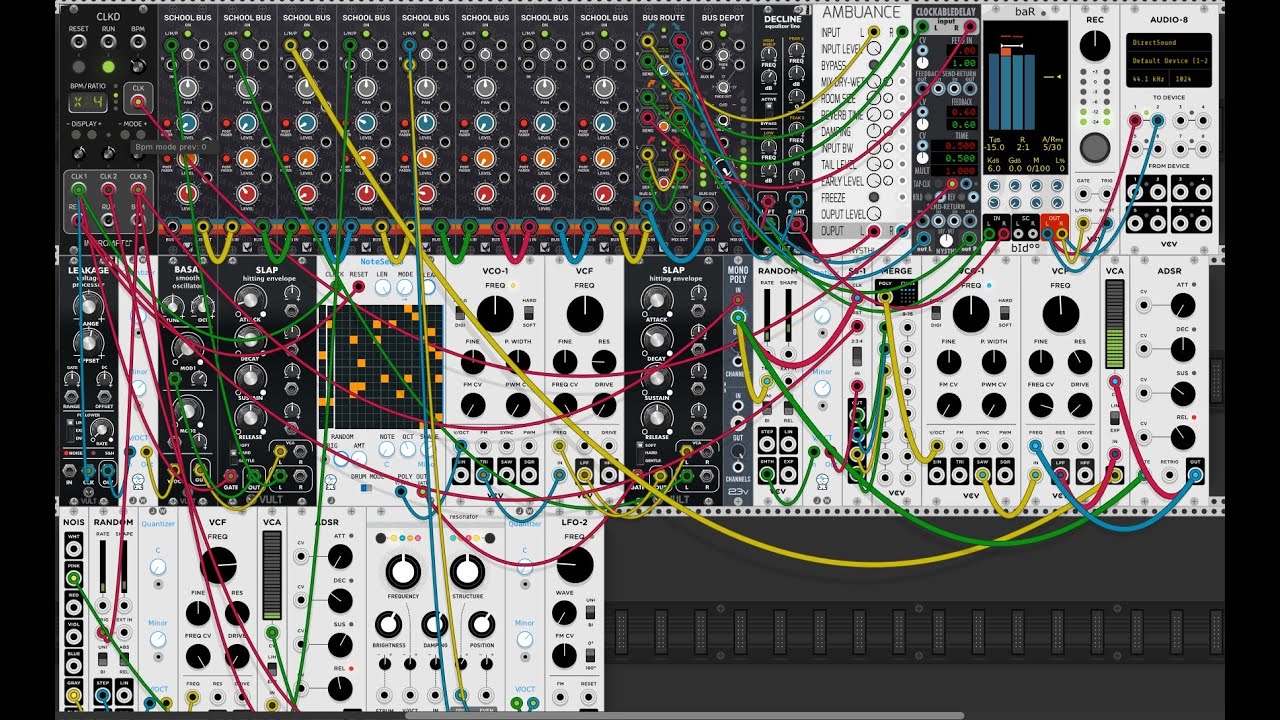This screenshot has width=1280, height=720.
Task: Click the ClockableDelay DRY-WET knob
Action: point(946,238)
